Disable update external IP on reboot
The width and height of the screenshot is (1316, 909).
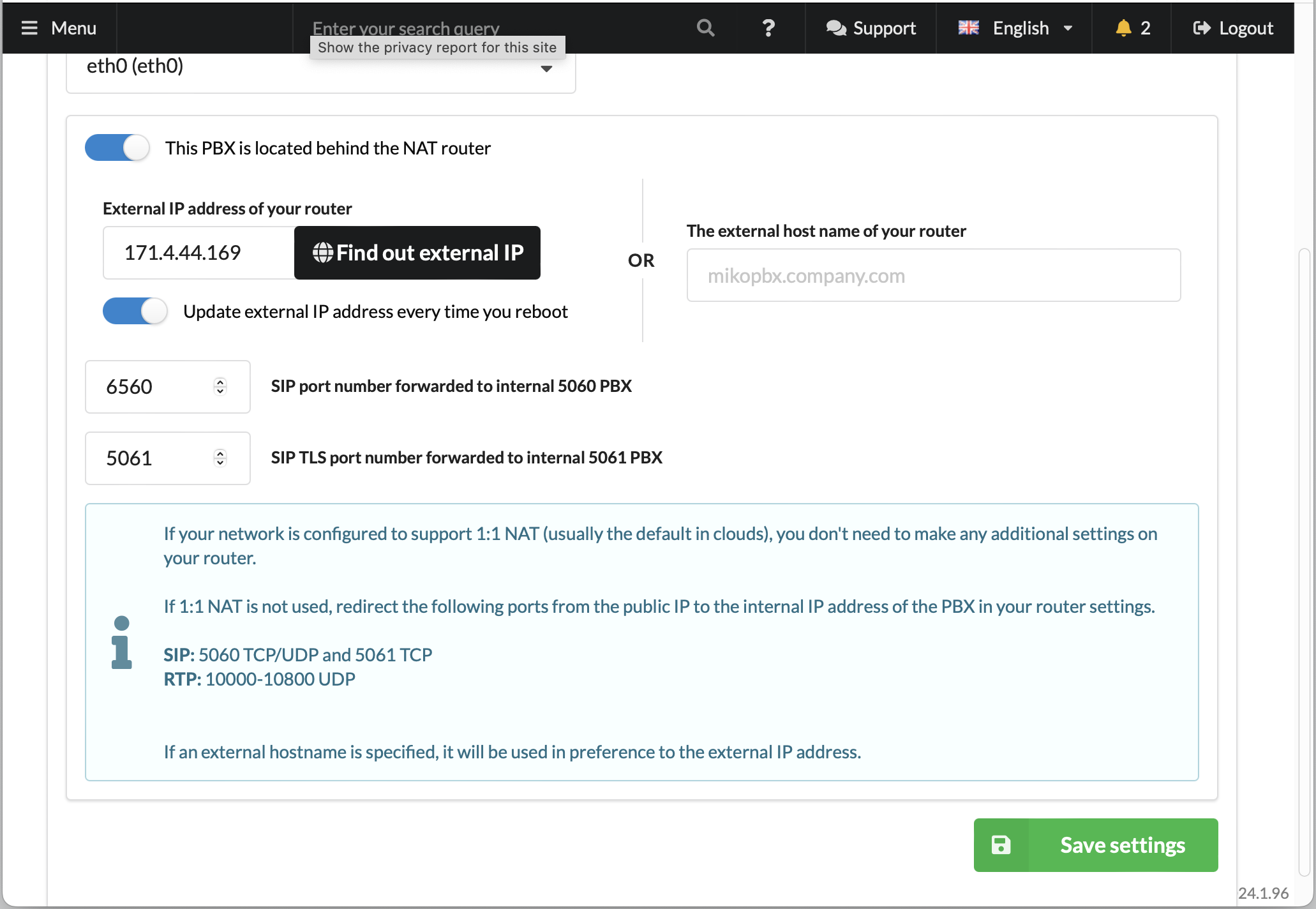135,311
